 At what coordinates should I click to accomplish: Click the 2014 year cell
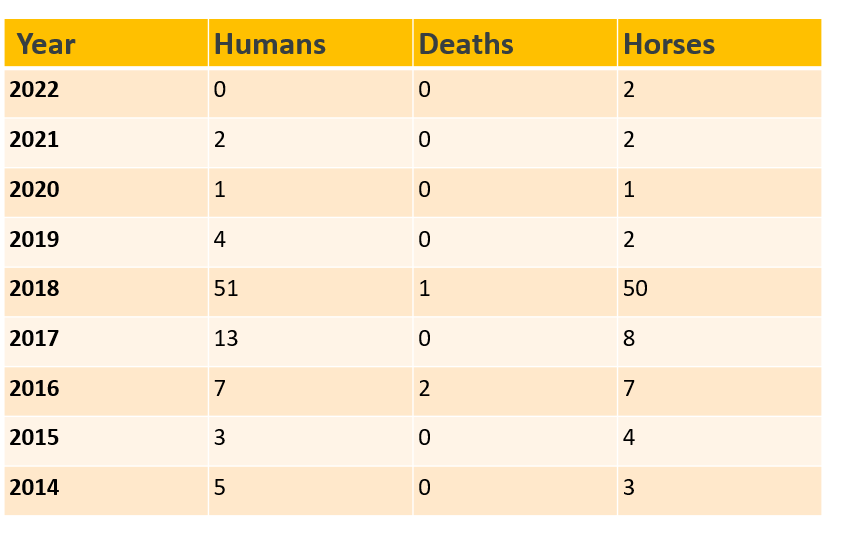pos(34,488)
